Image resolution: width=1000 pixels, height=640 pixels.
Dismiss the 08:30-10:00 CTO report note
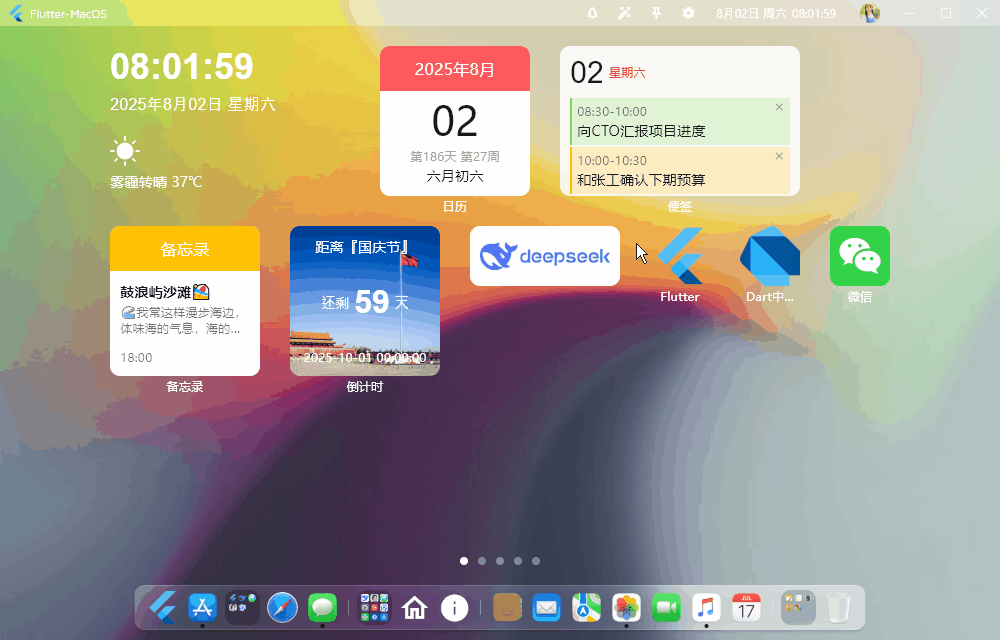pyautogui.click(x=779, y=107)
